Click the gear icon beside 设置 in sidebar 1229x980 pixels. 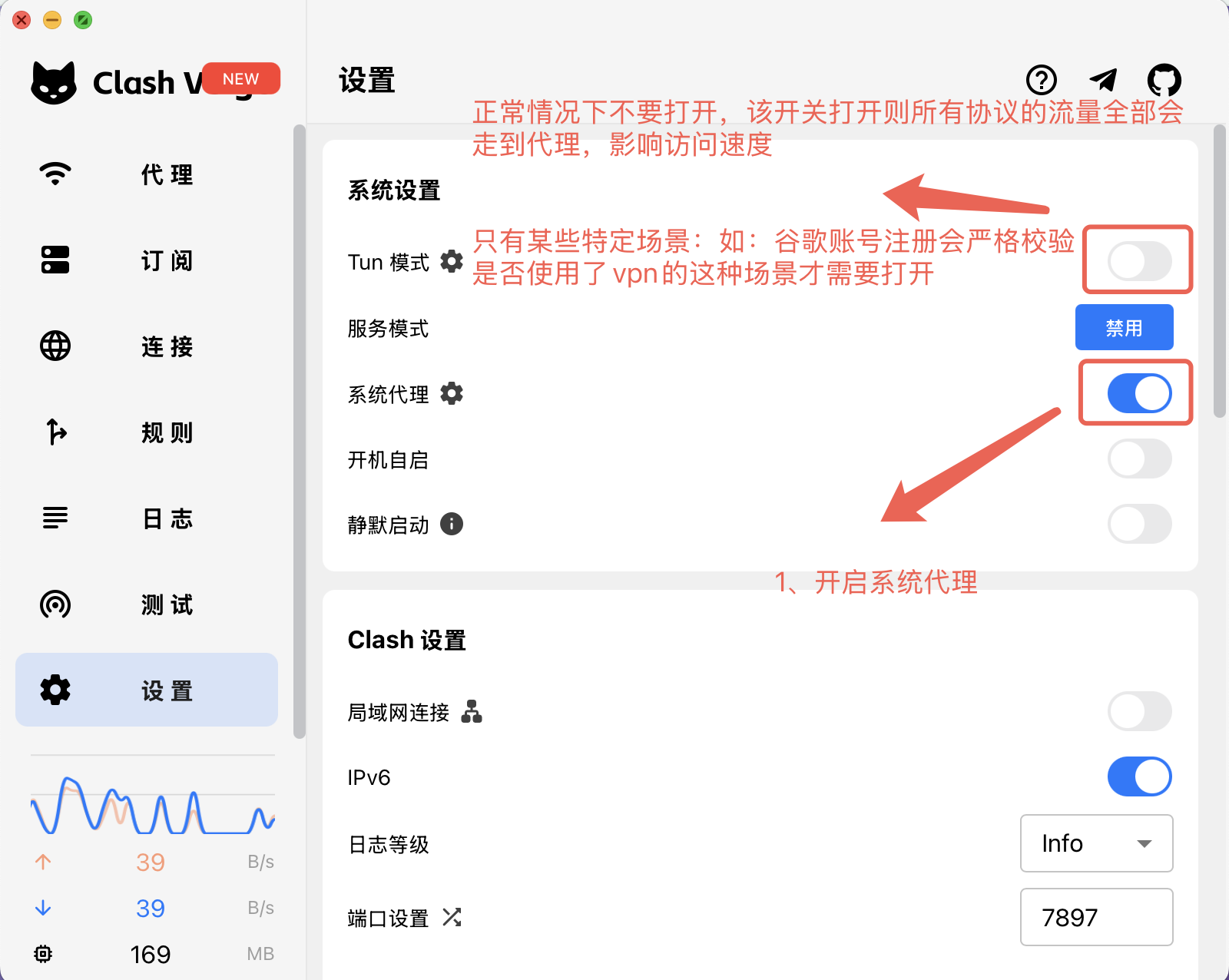[x=55, y=690]
